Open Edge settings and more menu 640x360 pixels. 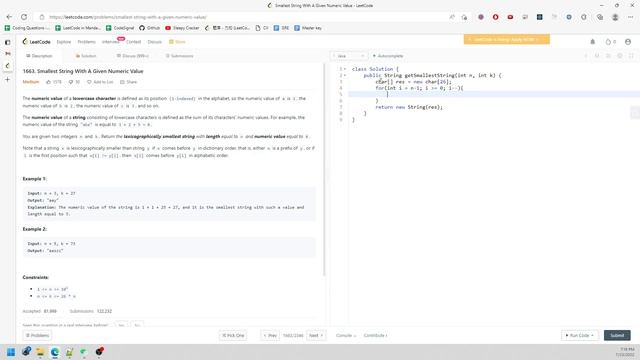[631, 17]
